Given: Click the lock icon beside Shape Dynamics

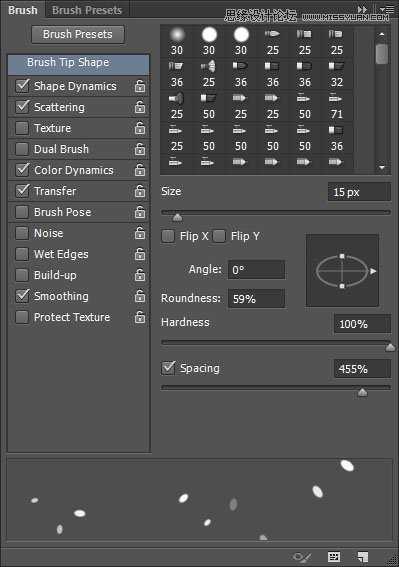Looking at the screenshot, I should (x=140, y=86).
